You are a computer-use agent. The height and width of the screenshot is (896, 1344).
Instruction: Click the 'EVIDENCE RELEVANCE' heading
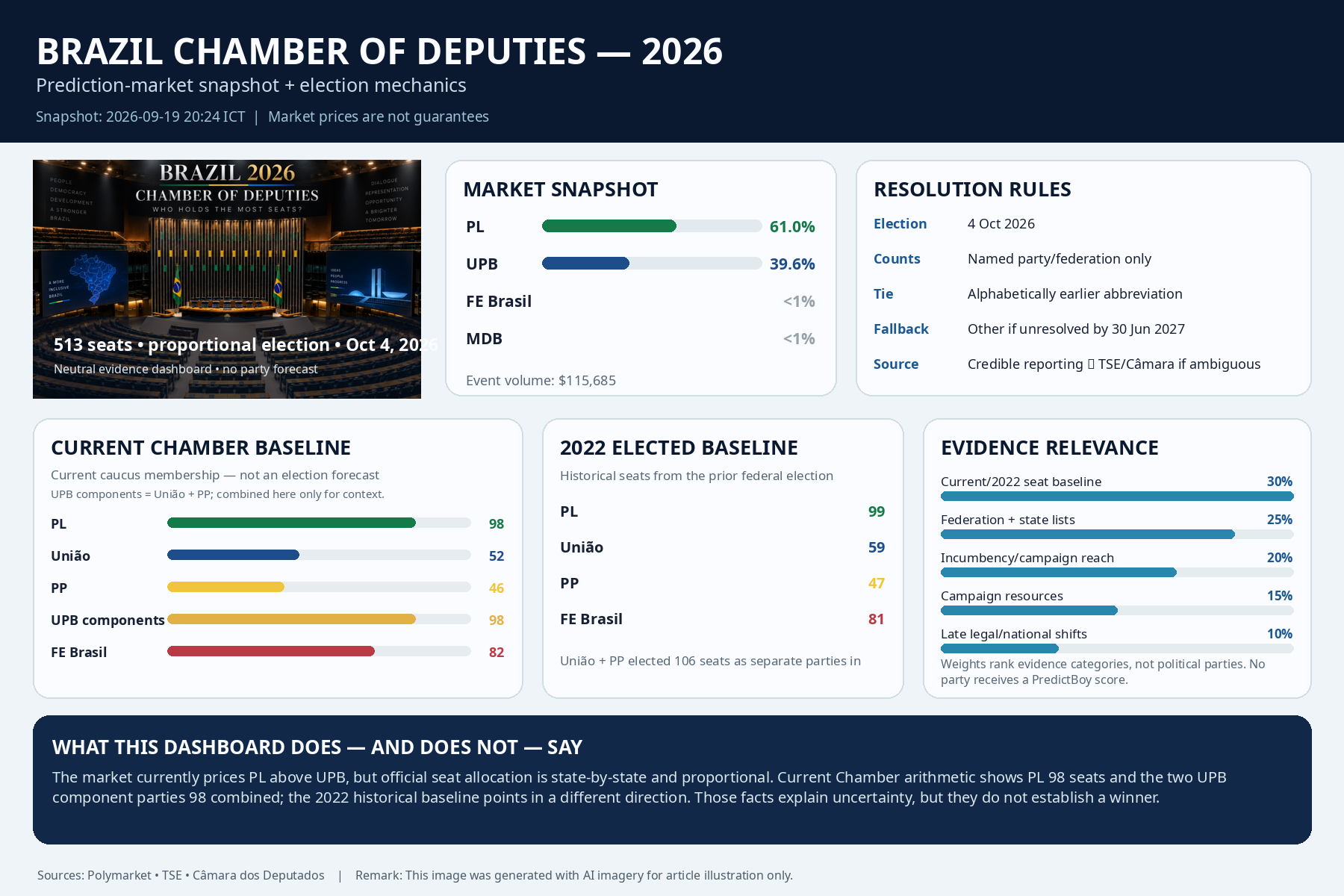1050,448
